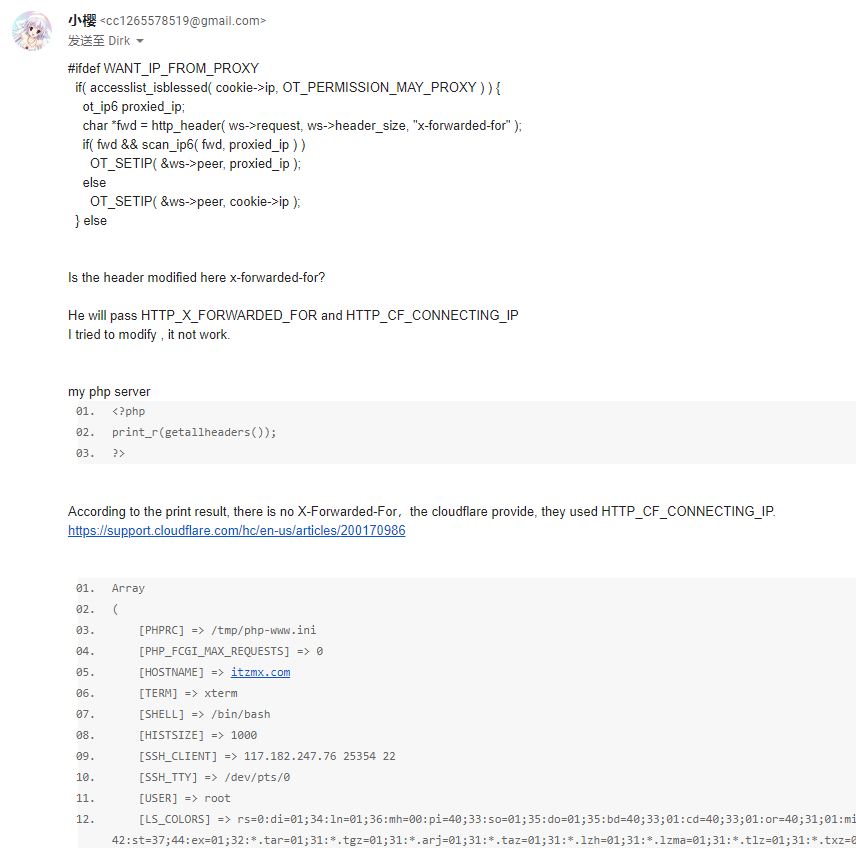Open the Cloudflare support article link

[236, 531]
